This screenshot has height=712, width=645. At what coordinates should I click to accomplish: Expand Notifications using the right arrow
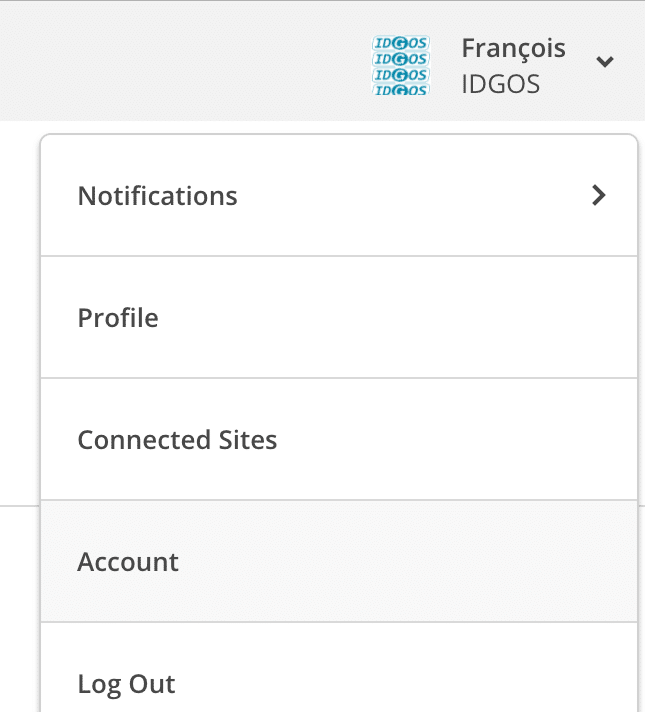pyautogui.click(x=599, y=195)
